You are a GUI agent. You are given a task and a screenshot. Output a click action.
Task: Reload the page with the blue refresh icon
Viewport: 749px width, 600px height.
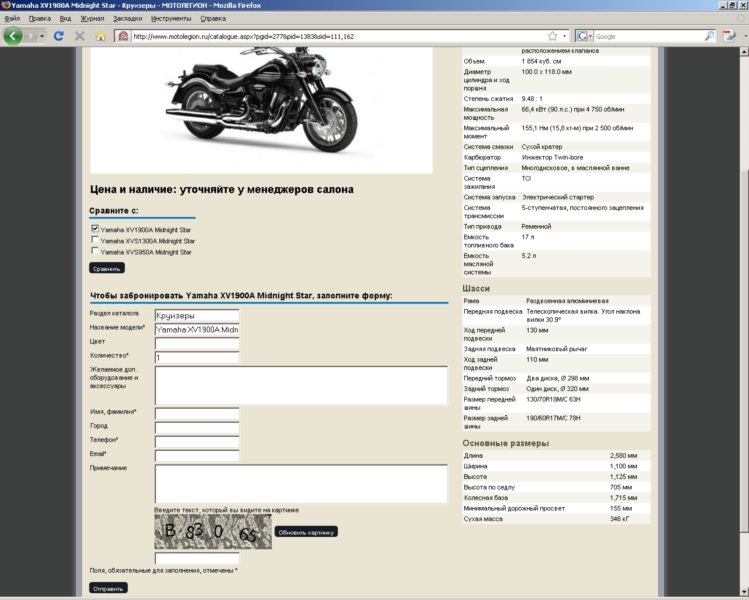(x=59, y=36)
